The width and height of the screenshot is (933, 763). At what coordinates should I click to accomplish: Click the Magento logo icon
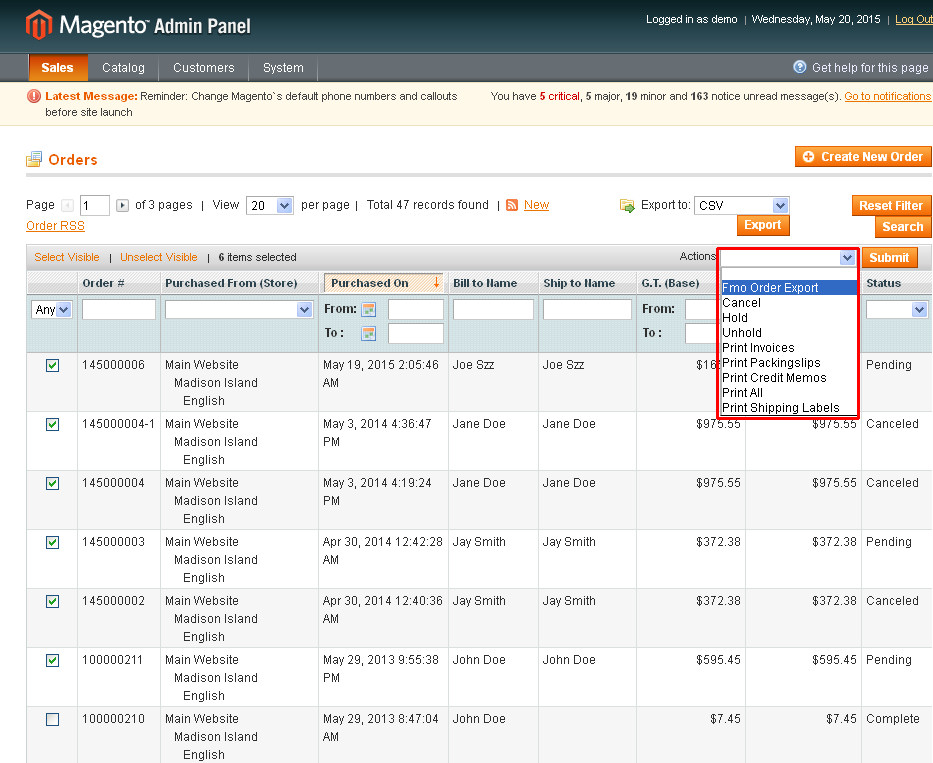pos(39,25)
